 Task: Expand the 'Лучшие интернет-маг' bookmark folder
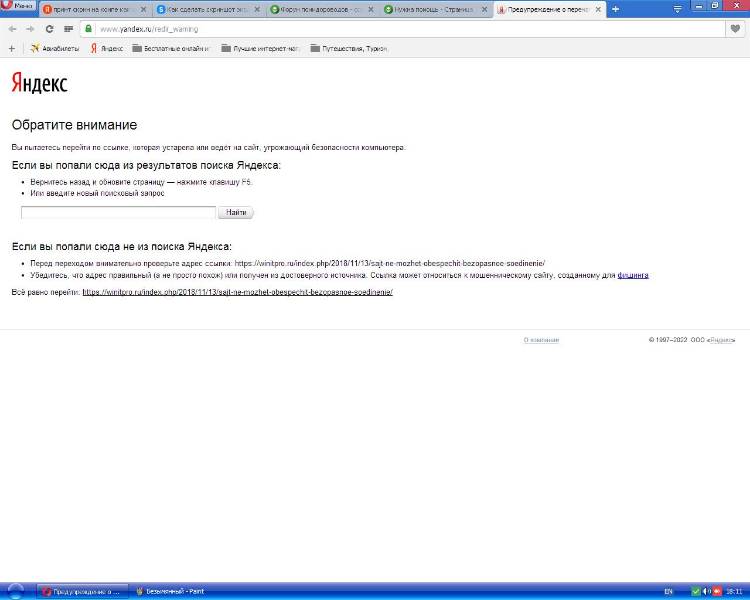260,48
